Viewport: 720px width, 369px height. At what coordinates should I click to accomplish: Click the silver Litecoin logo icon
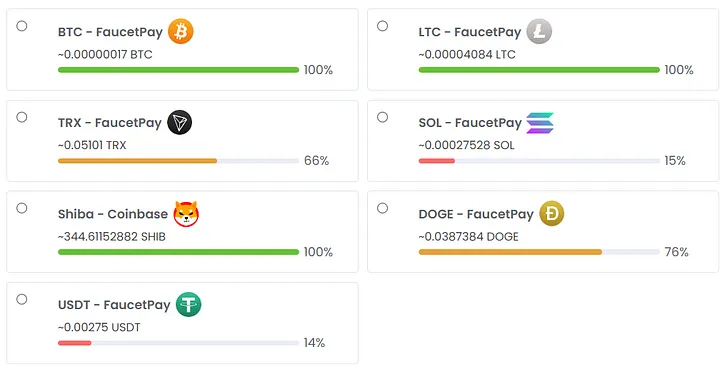(539, 31)
